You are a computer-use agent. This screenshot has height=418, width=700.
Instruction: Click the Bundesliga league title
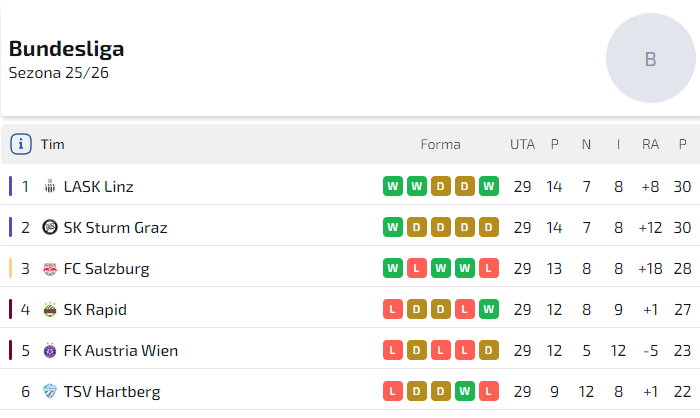tap(66, 49)
